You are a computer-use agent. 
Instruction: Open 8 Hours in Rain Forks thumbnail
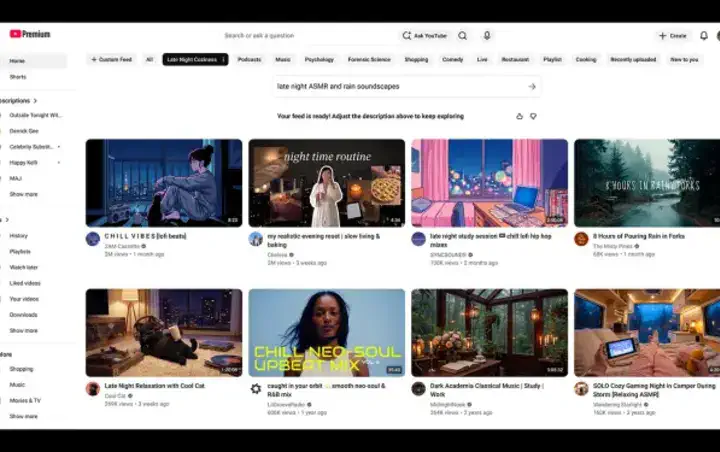(647, 183)
